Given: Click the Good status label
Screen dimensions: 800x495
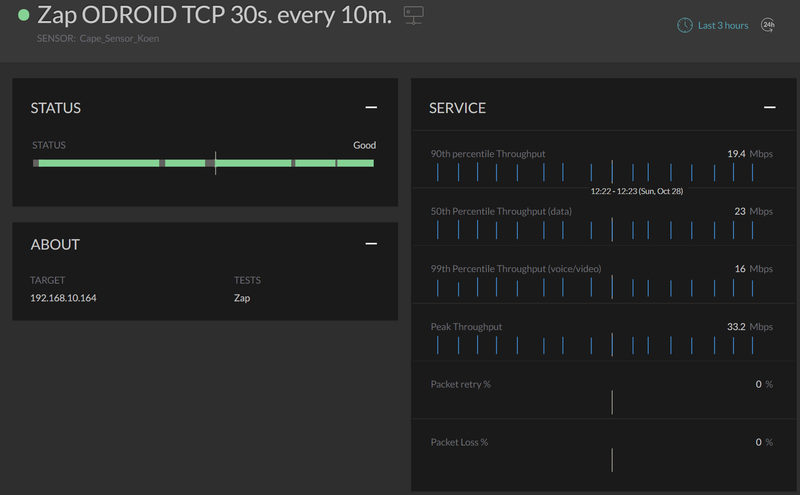Looking at the screenshot, I should click(x=364, y=145).
